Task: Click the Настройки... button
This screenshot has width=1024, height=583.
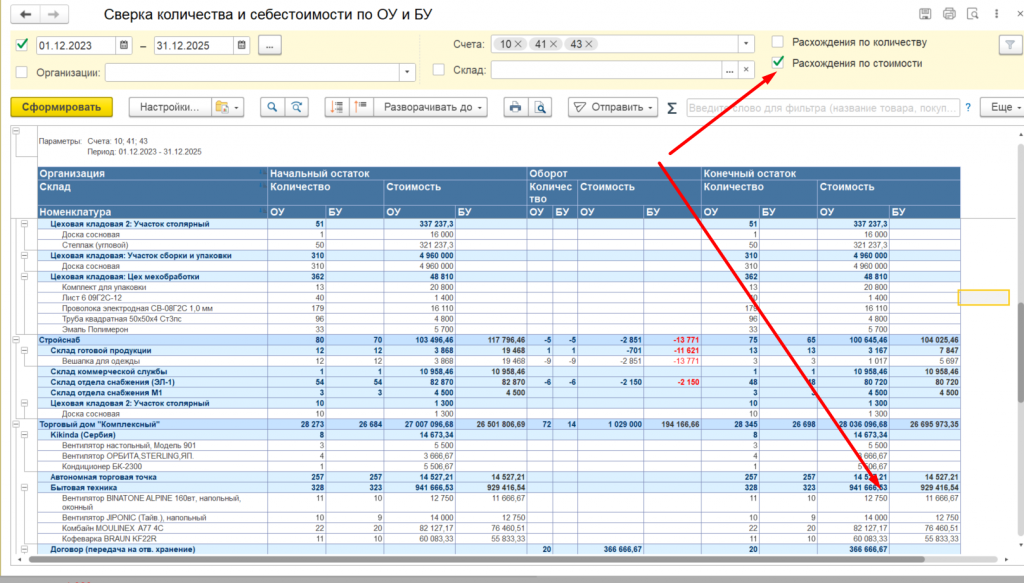Action: coord(170,107)
